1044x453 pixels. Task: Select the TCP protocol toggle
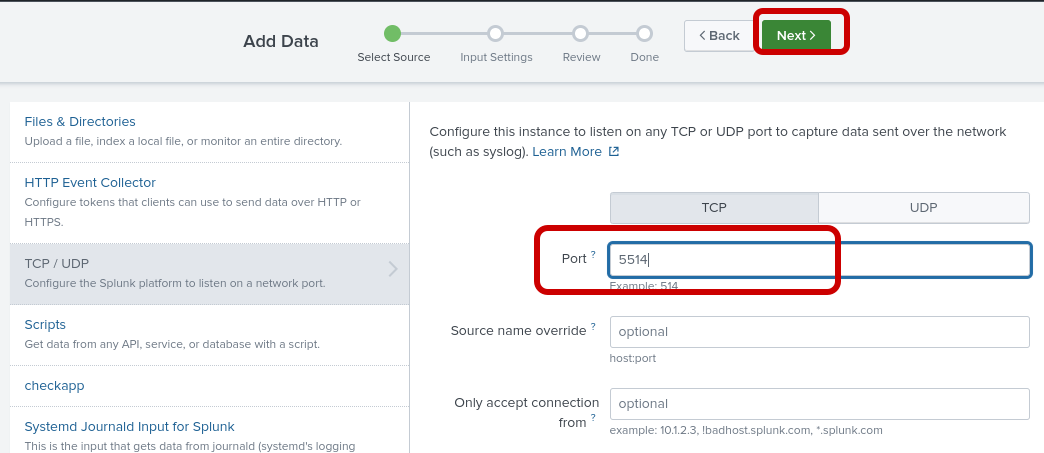coord(714,208)
